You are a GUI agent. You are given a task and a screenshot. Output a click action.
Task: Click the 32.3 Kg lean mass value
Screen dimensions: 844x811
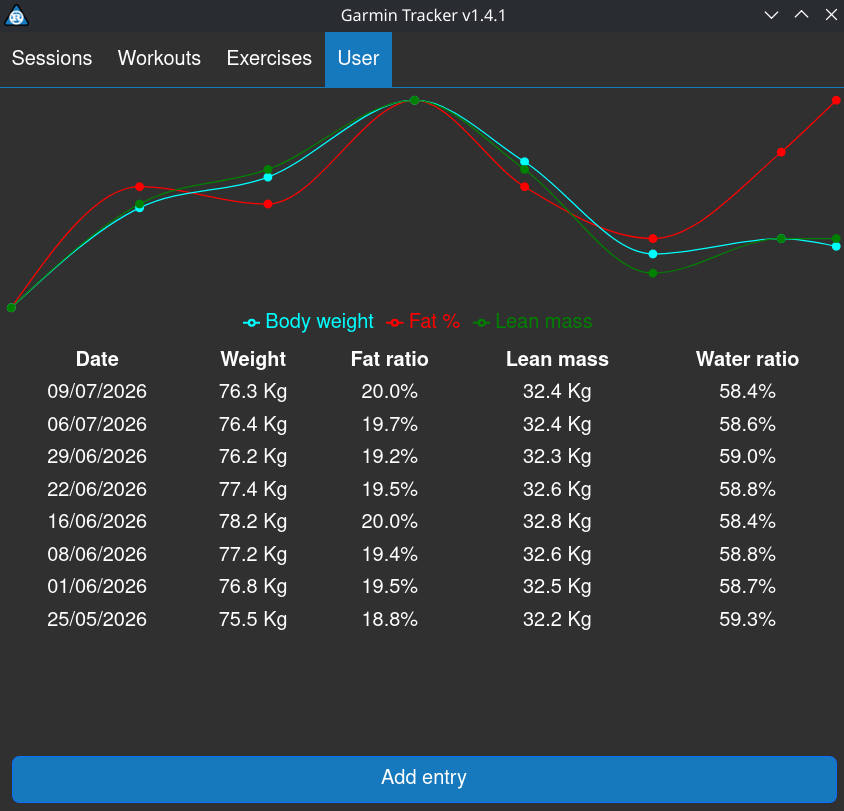[x=557, y=457]
